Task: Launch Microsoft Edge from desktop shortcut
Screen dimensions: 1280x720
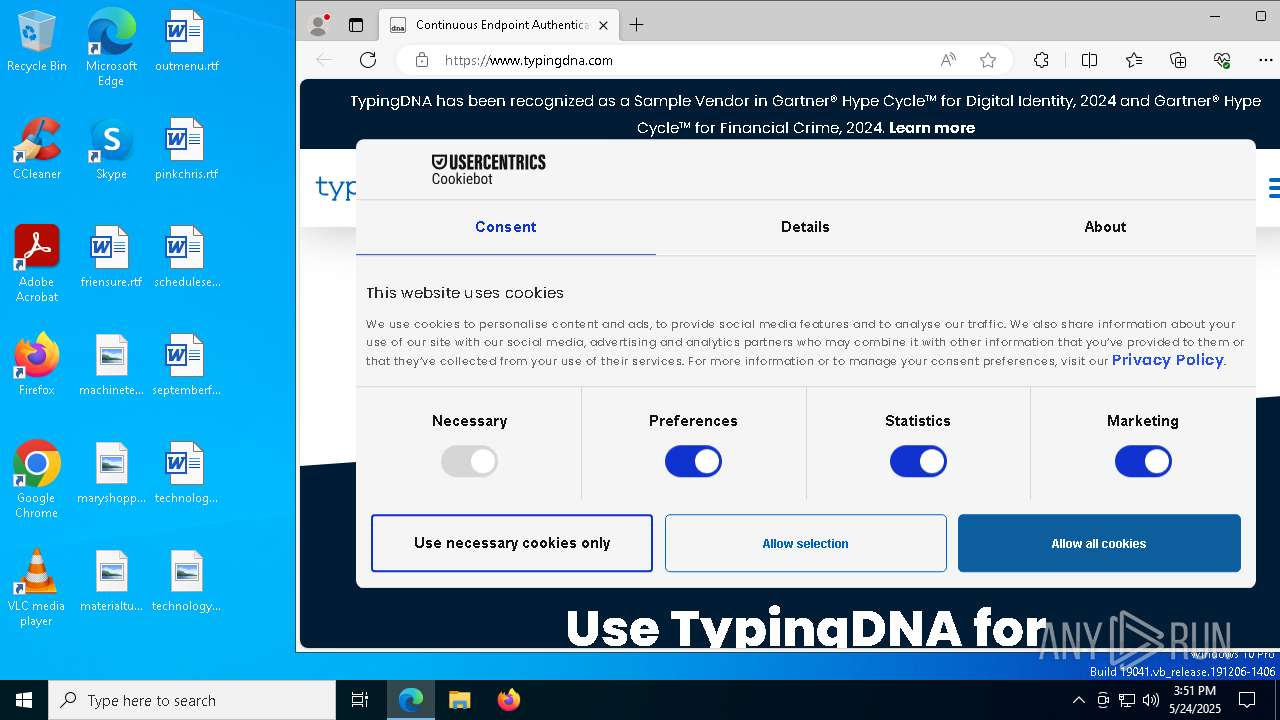Action: coord(111,48)
